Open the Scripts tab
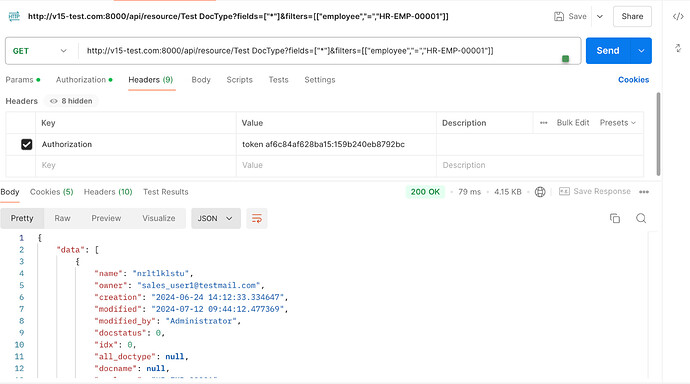The image size is (690, 384). pos(239,80)
